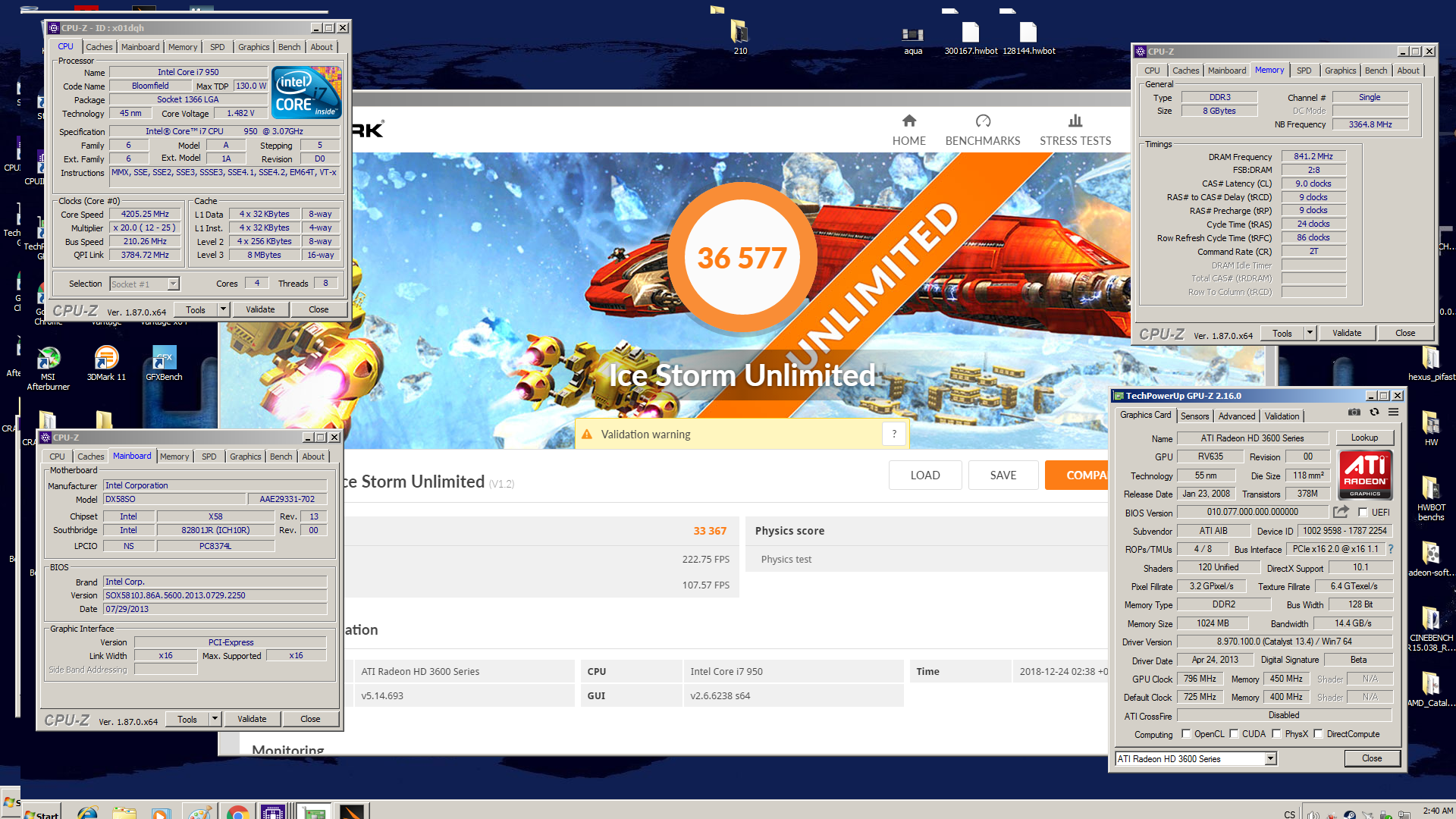Expand the Socket #1 selection dropdown
This screenshot has width=1456, height=819.
[173, 284]
